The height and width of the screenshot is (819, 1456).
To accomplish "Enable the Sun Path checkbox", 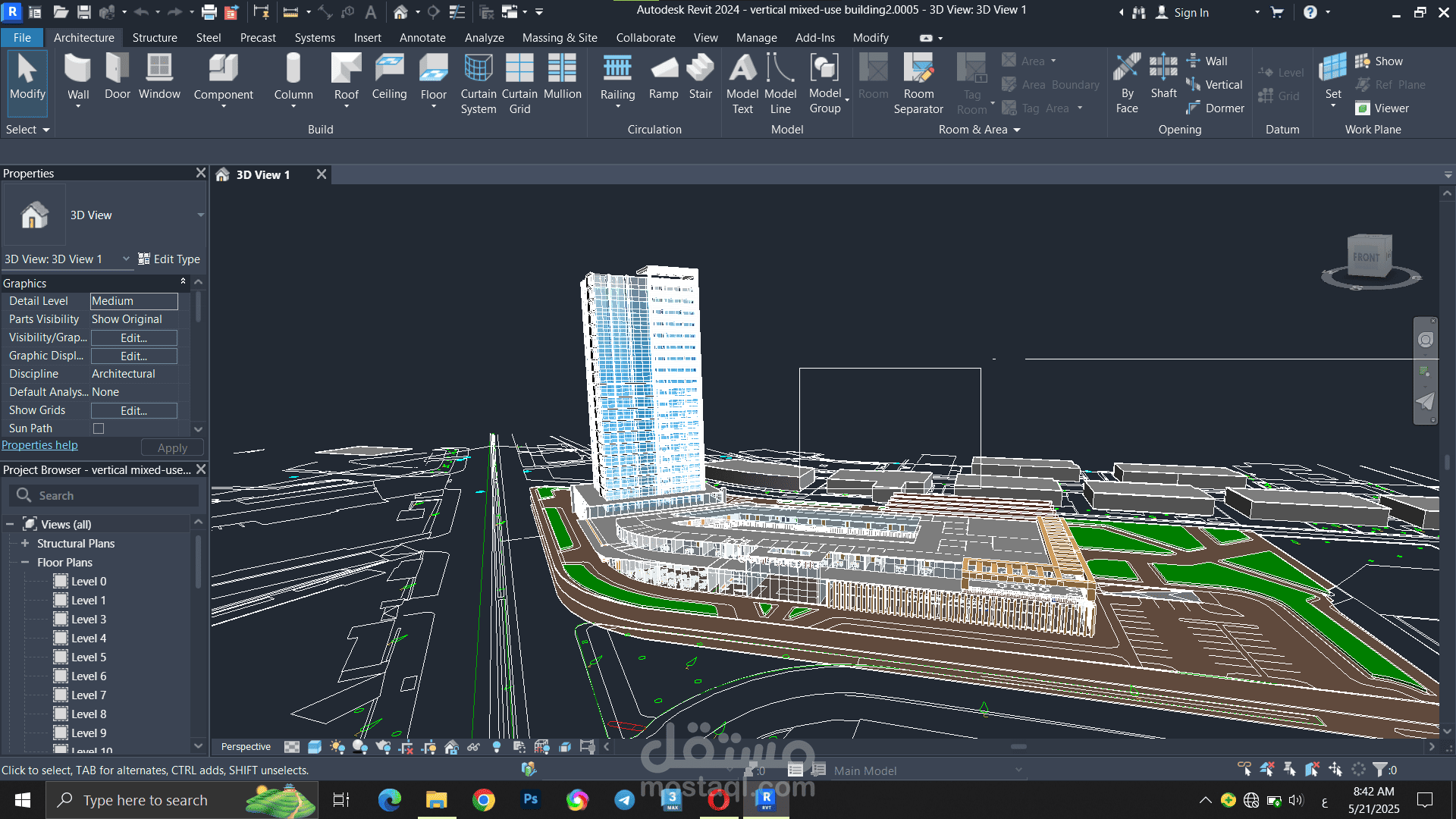I will coord(99,428).
